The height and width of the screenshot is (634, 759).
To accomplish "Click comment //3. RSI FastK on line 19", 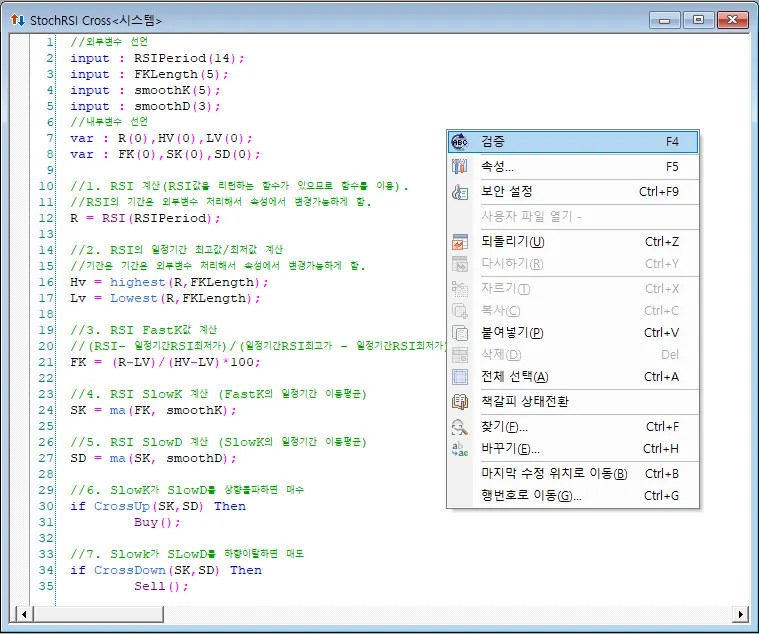I will (x=144, y=330).
